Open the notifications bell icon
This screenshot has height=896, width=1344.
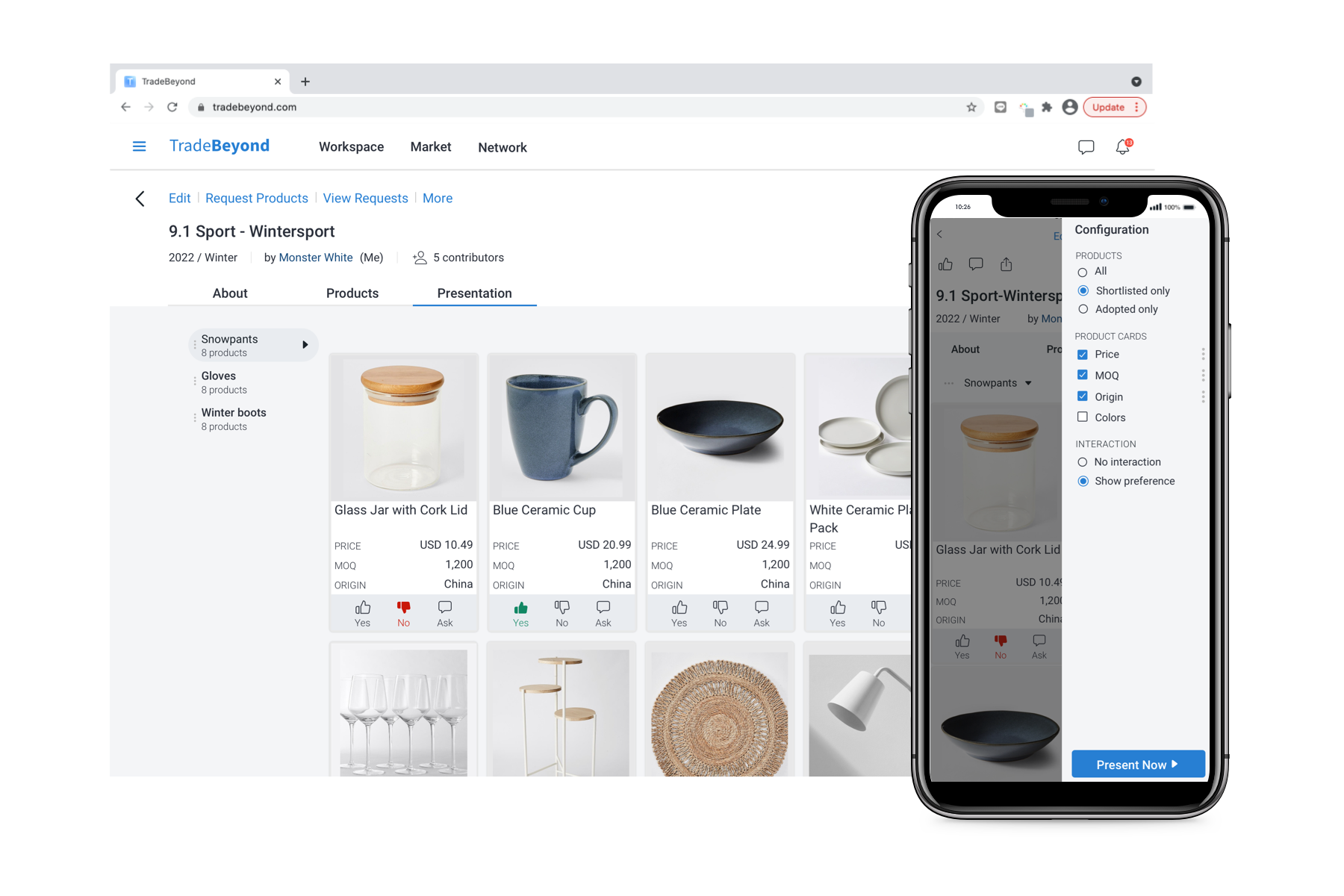[x=1123, y=147]
